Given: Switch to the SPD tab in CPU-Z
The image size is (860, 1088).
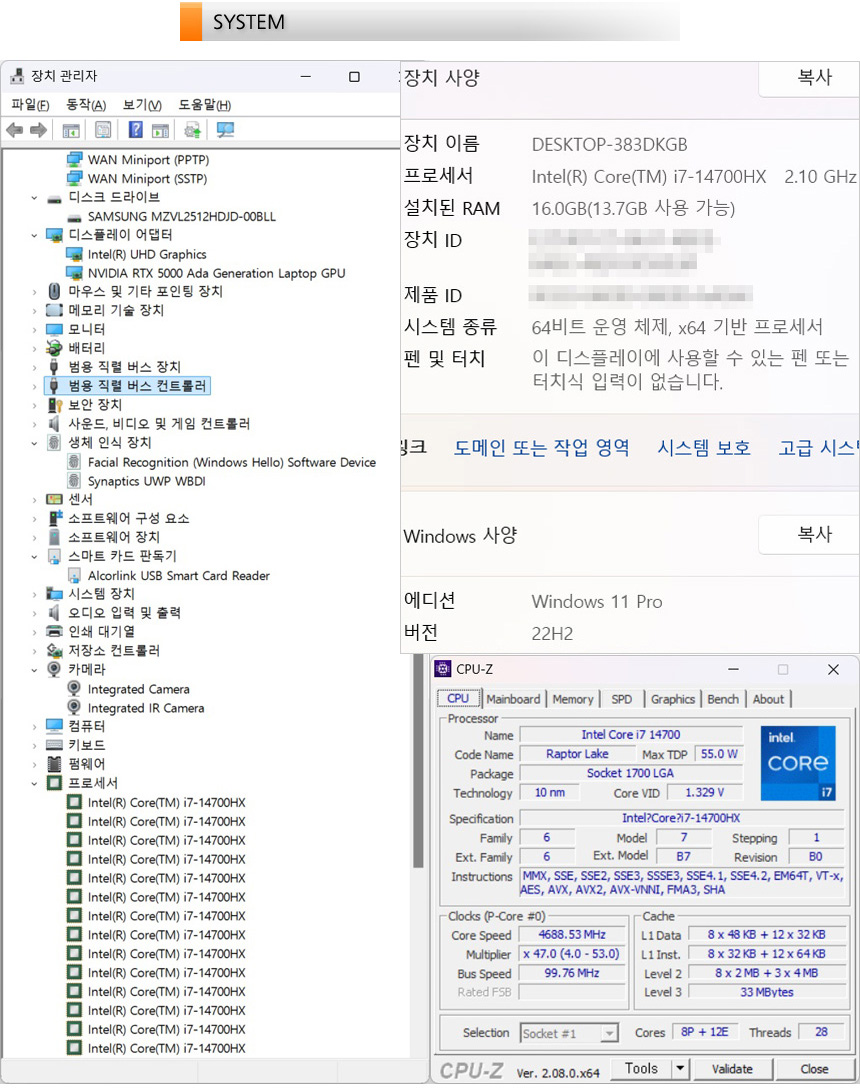Looking at the screenshot, I should click(x=621, y=699).
